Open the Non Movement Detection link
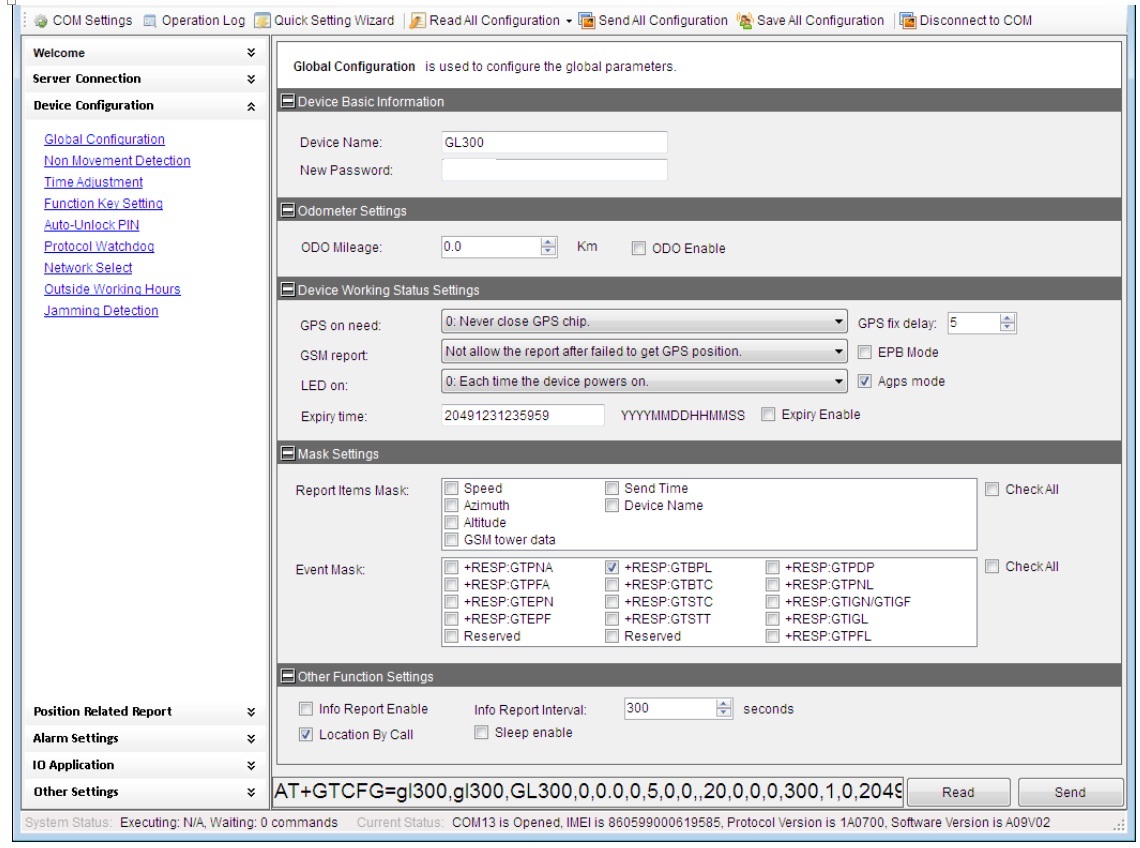This screenshot has height=848, width=1140. (x=117, y=161)
